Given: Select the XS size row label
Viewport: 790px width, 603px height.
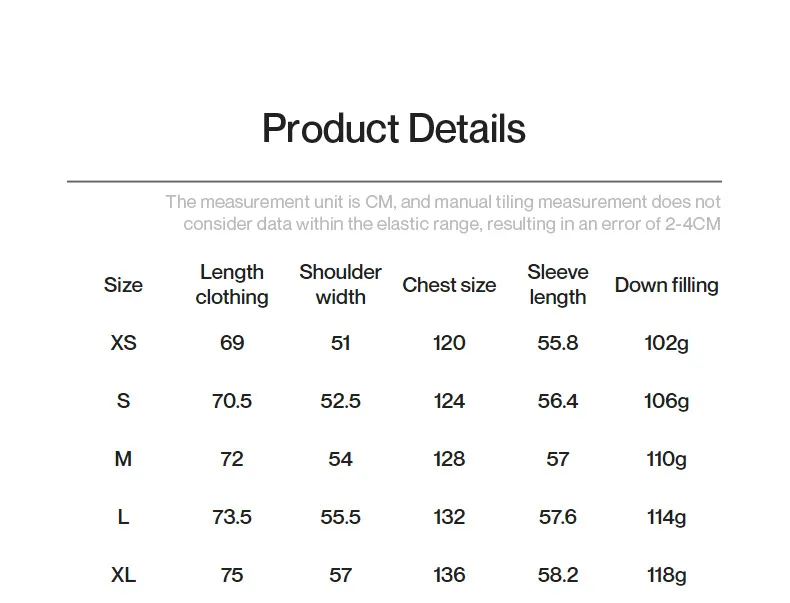Looking at the screenshot, I should pyautogui.click(x=123, y=343).
